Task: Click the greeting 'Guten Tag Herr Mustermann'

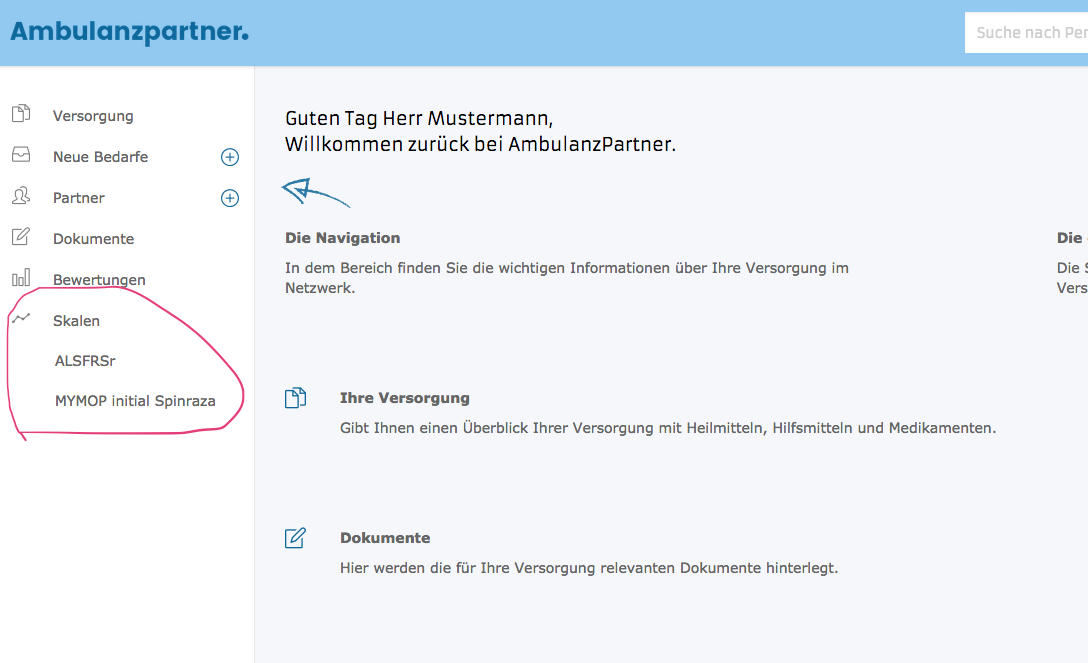Action: tap(419, 119)
